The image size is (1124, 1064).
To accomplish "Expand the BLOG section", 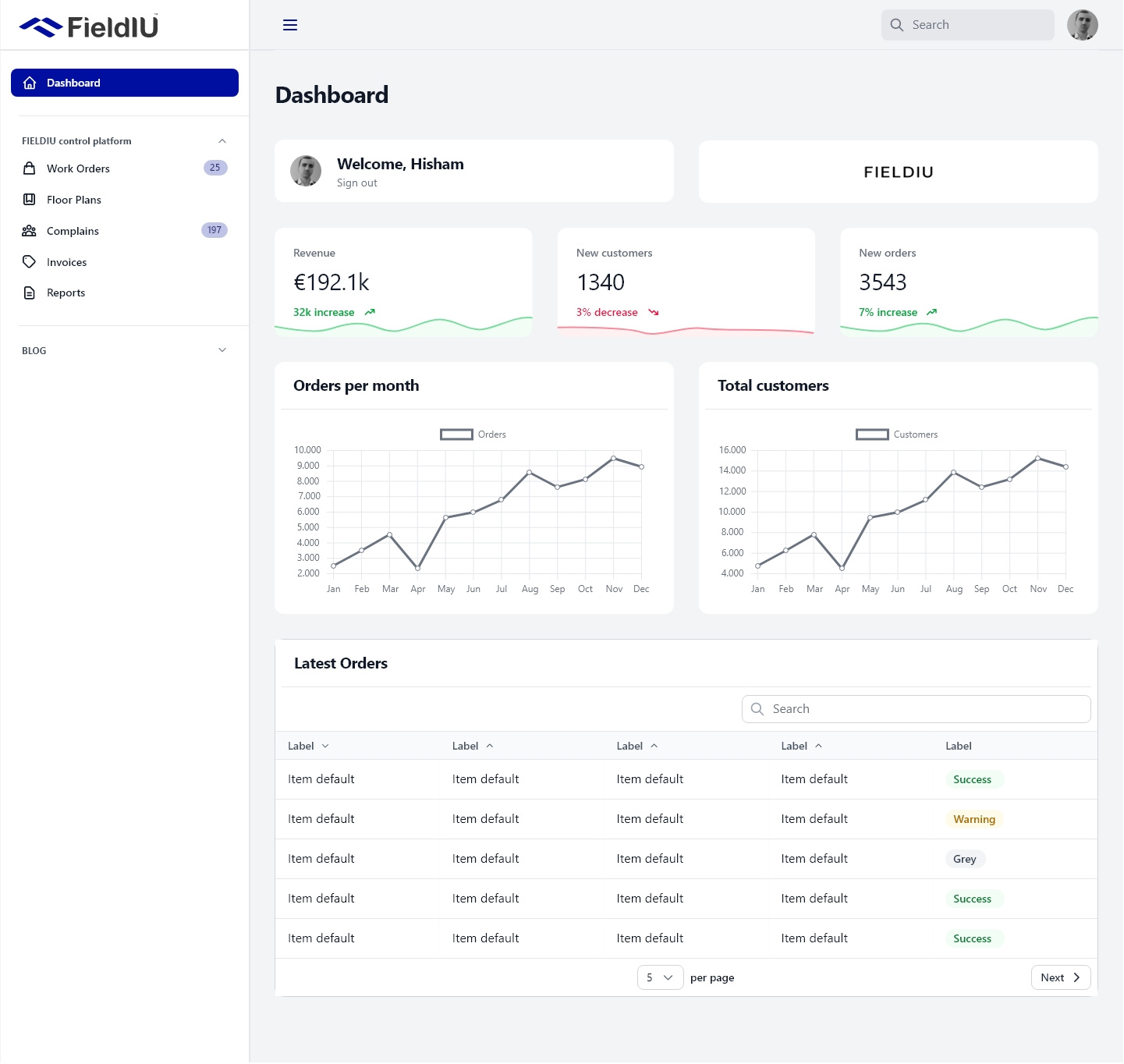I will [x=222, y=349].
